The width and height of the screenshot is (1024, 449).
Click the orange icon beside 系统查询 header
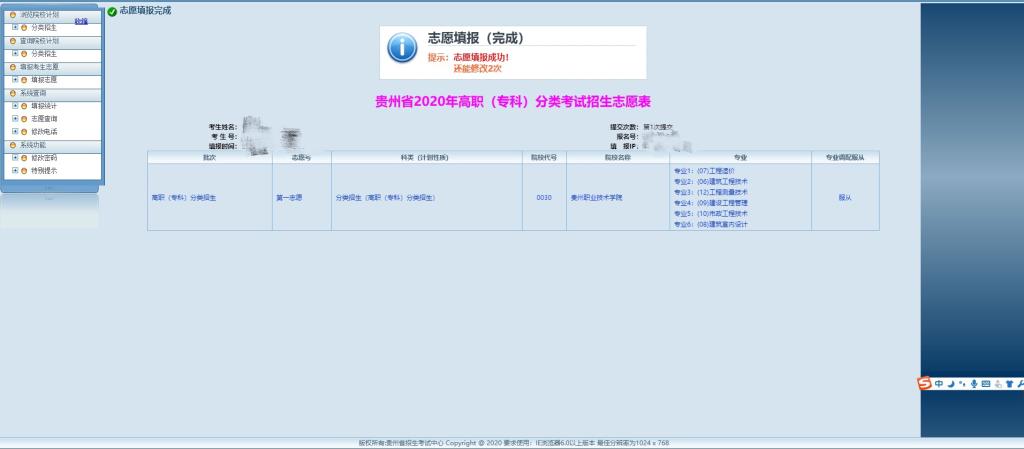point(12,93)
